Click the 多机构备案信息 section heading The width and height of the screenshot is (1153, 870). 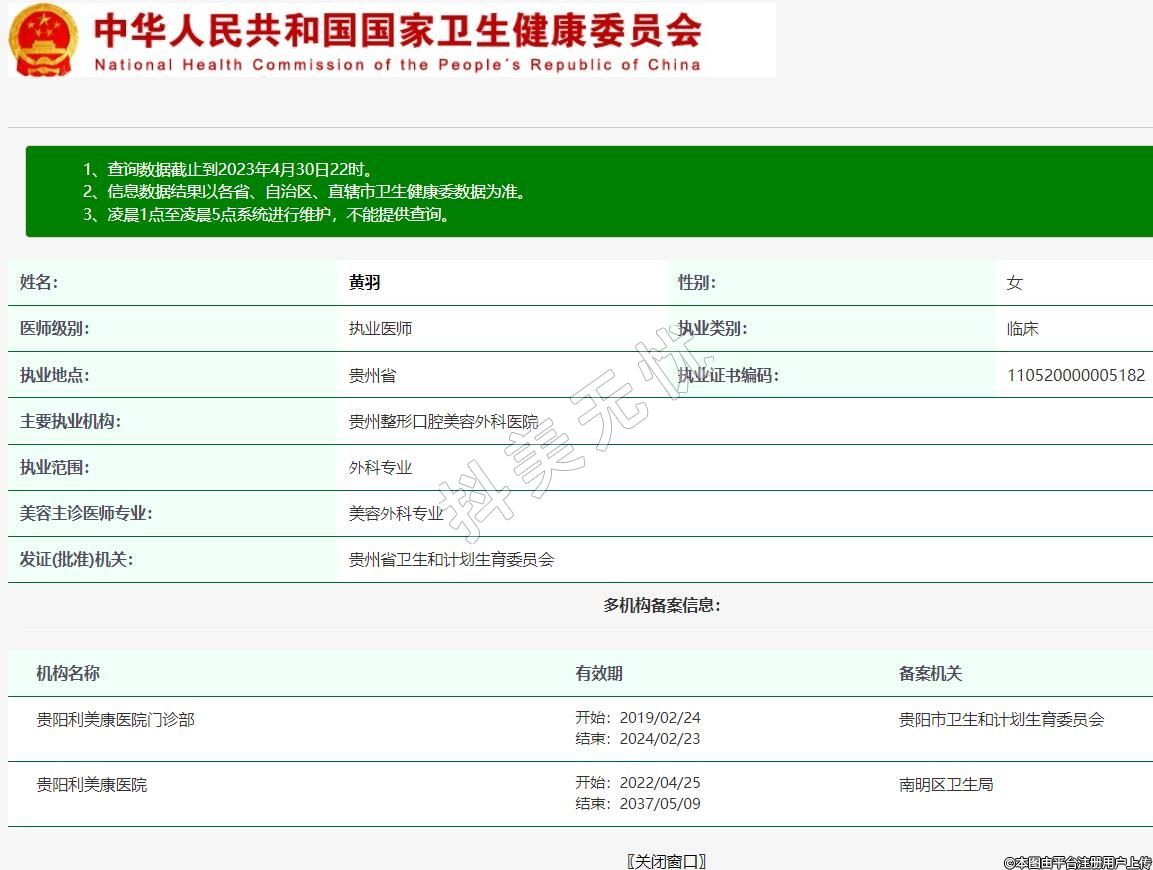661,605
